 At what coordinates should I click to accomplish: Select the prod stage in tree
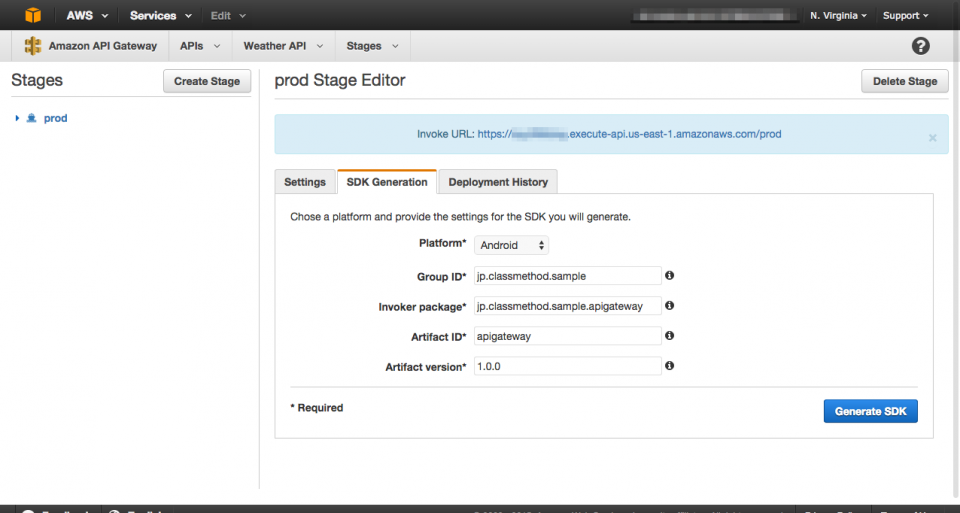click(x=55, y=118)
